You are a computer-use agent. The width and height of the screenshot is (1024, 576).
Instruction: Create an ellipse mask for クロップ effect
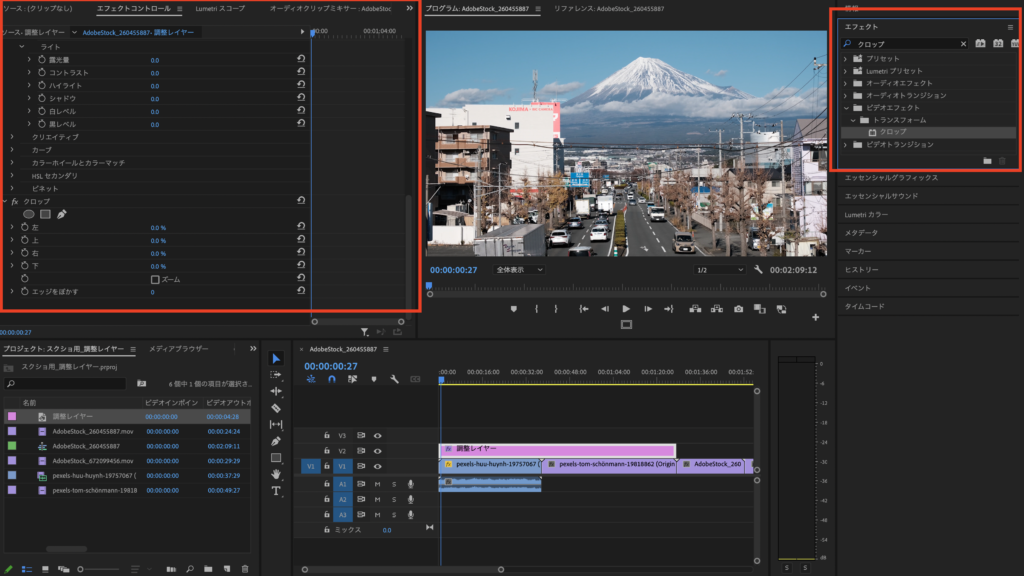tap(29, 214)
